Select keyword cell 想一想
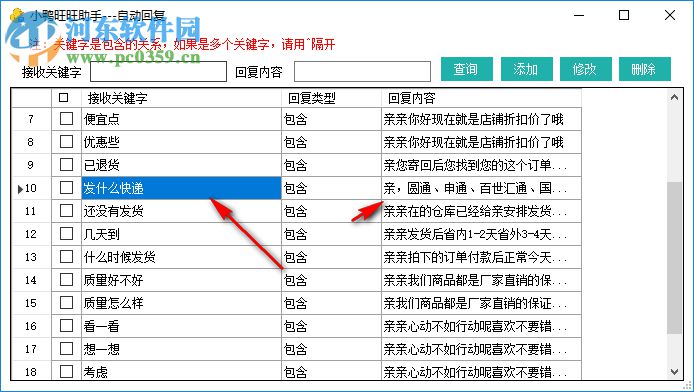This screenshot has height=392, width=694. coord(181,349)
